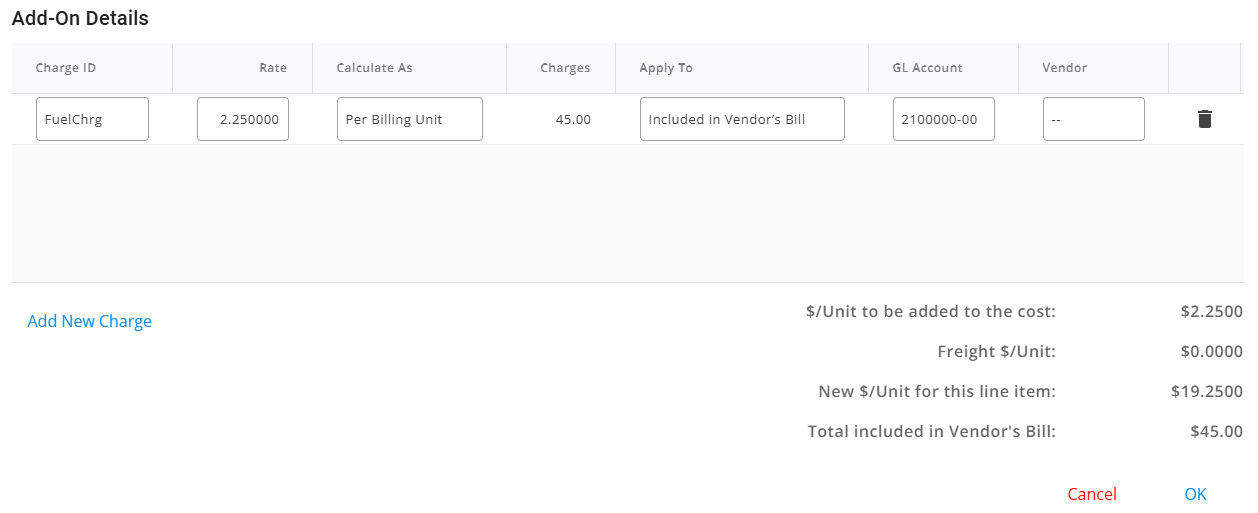Image resolution: width=1258 pixels, height=513 pixels.
Task: Click the Add New Charge link
Action: (90, 321)
